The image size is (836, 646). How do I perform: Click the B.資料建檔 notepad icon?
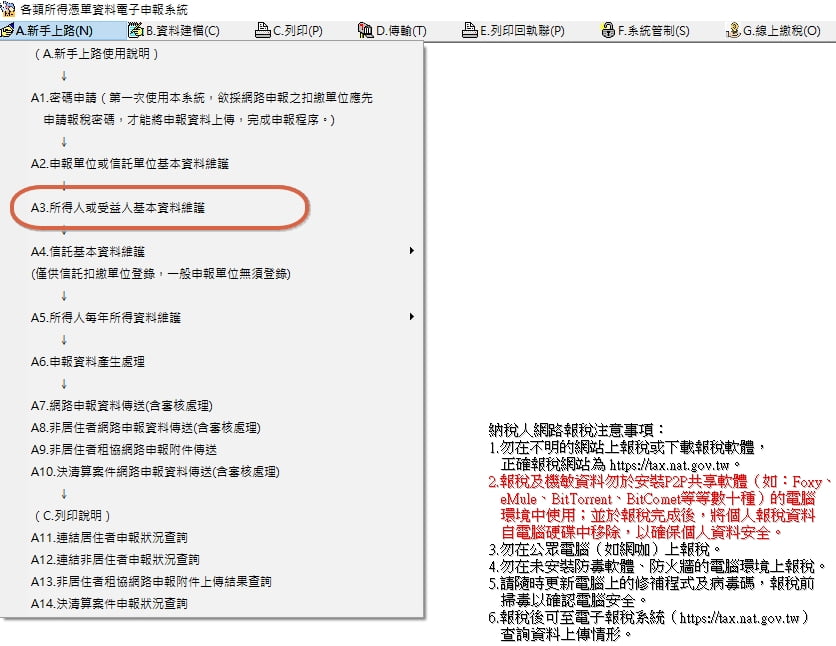(135, 31)
